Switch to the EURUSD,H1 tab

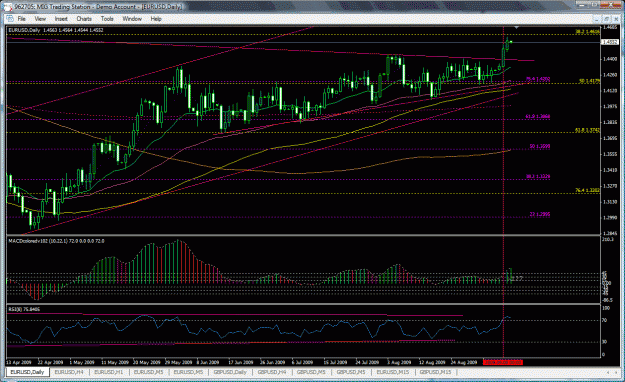pos(109,372)
